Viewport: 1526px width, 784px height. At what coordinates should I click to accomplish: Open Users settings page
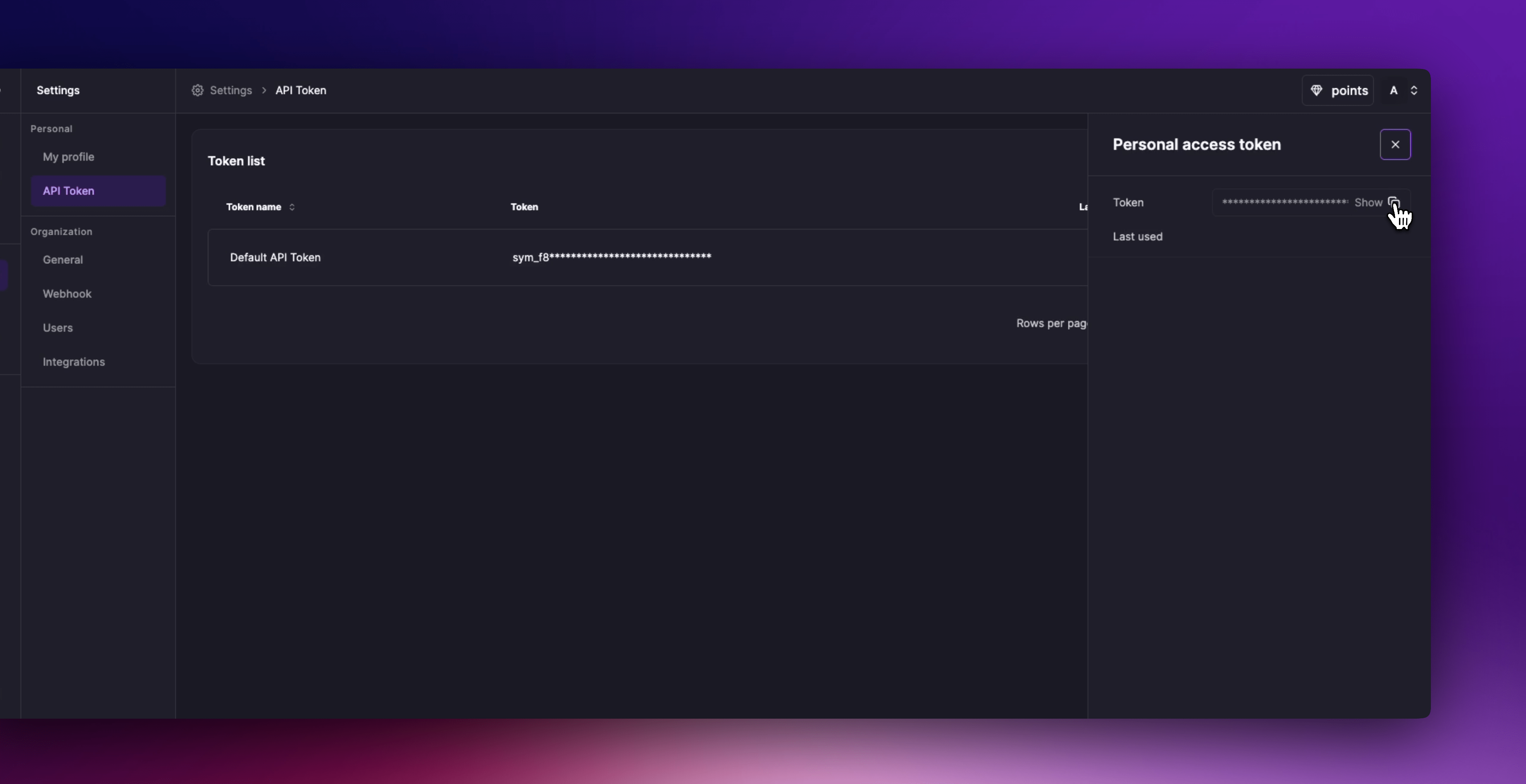click(x=57, y=327)
